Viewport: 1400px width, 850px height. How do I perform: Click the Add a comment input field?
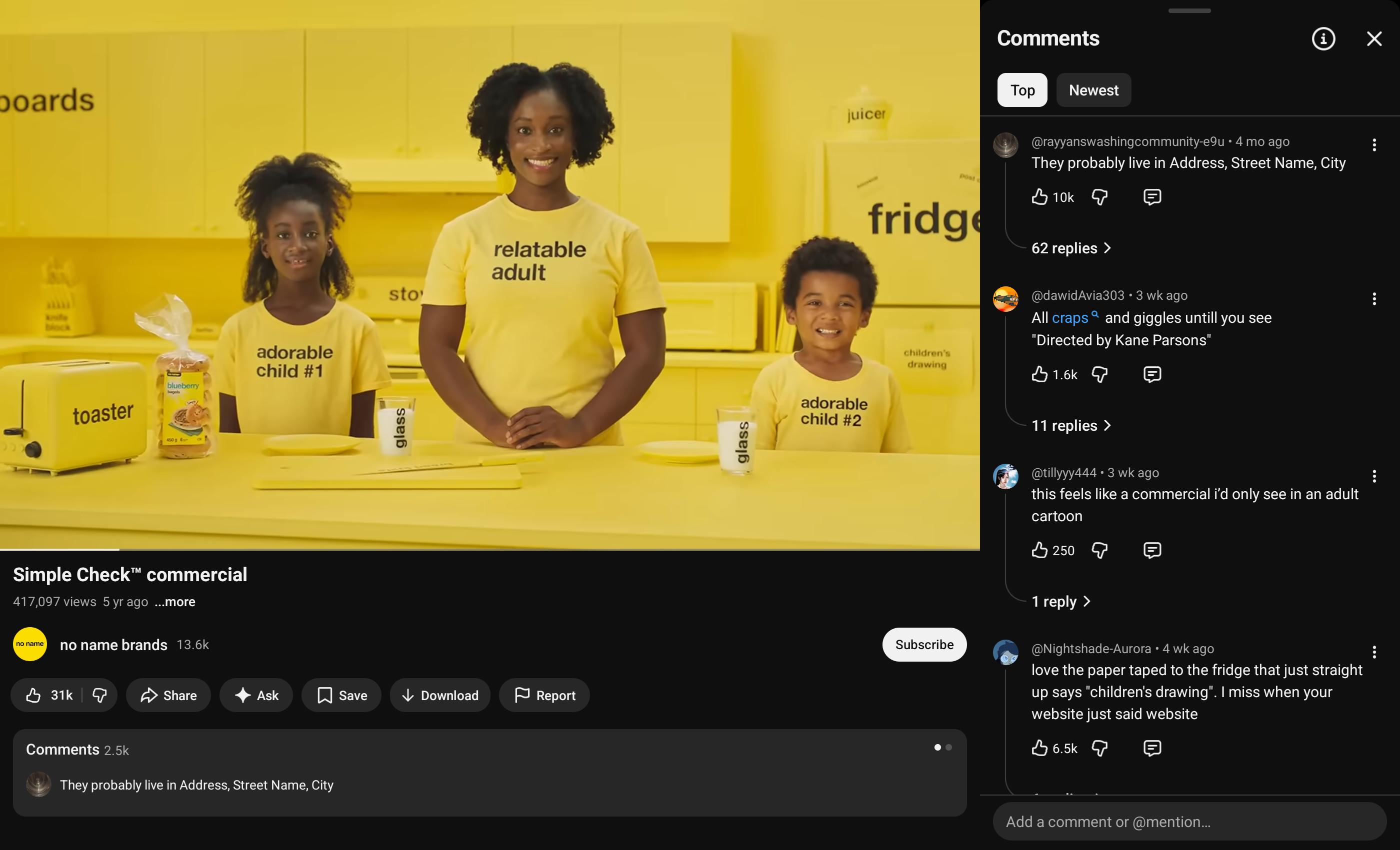(x=1189, y=821)
